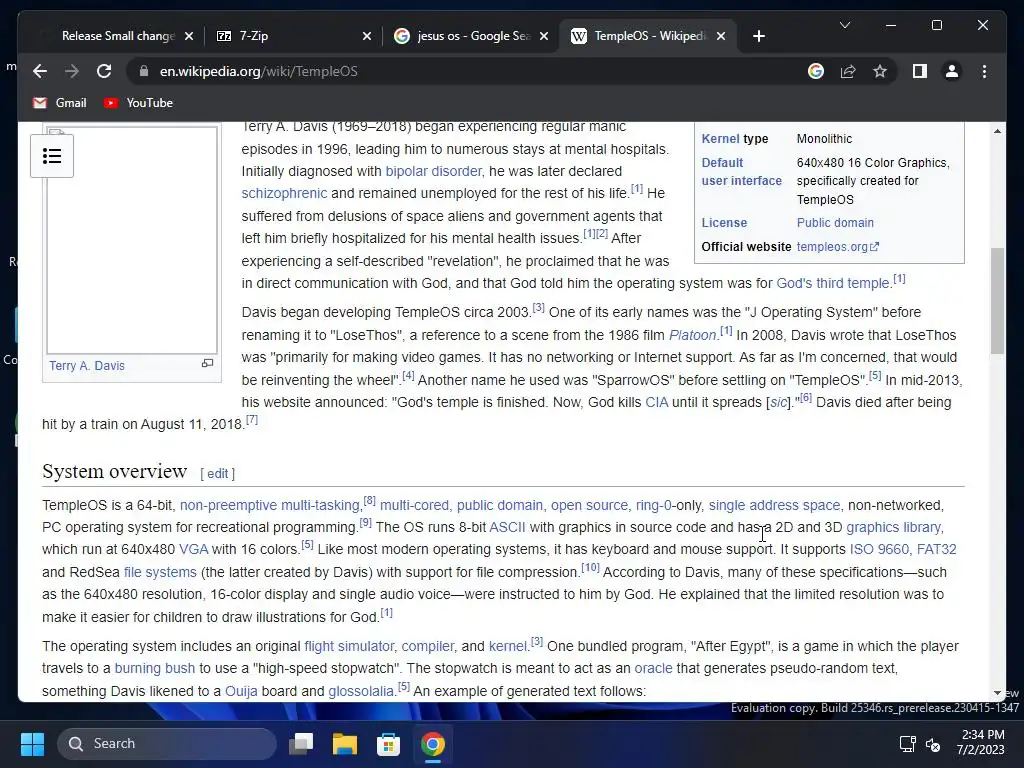Edit the System overview section
Screen dimensions: 1024x768
point(217,473)
